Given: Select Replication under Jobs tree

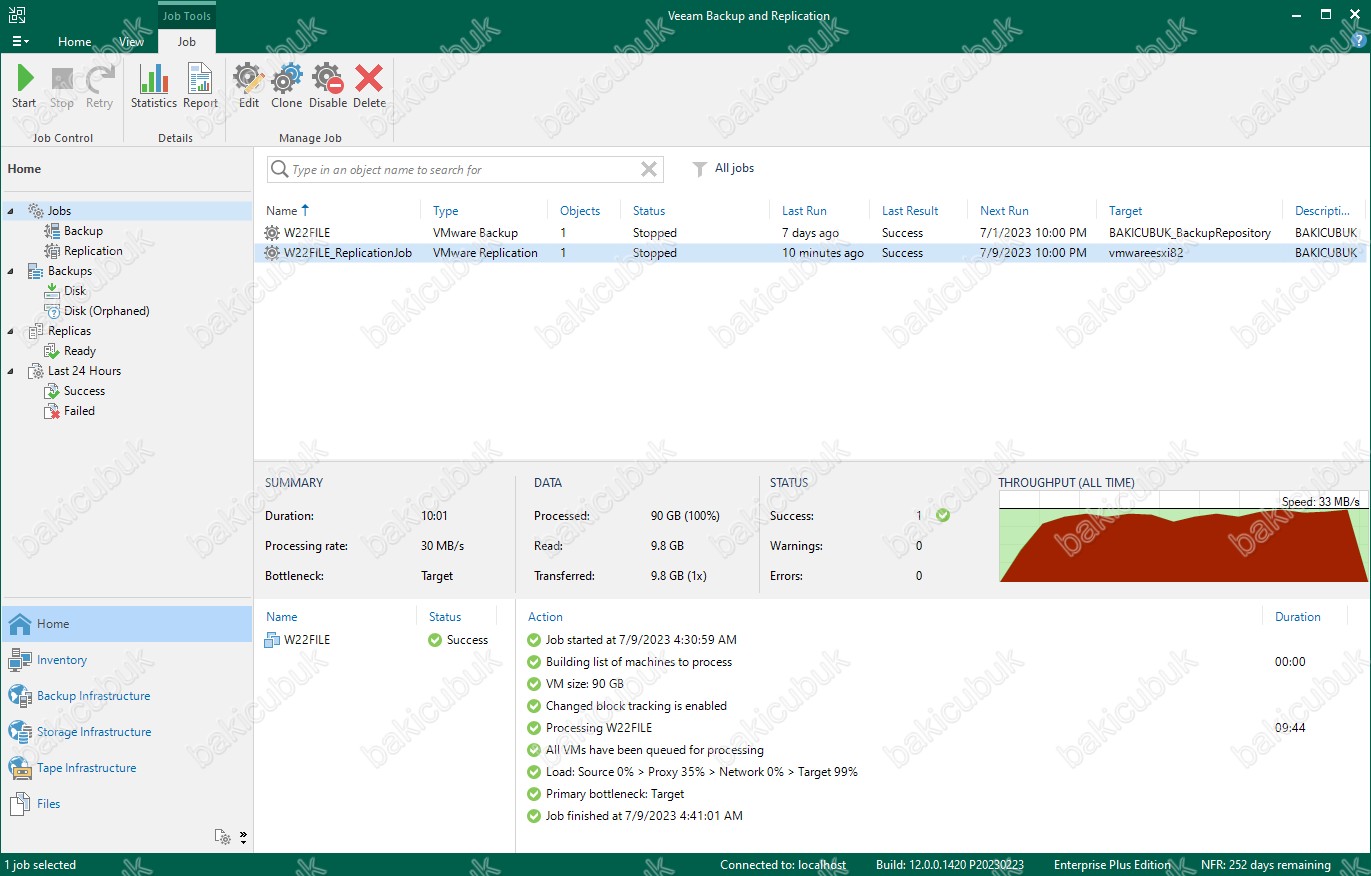Looking at the screenshot, I should [x=93, y=251].
